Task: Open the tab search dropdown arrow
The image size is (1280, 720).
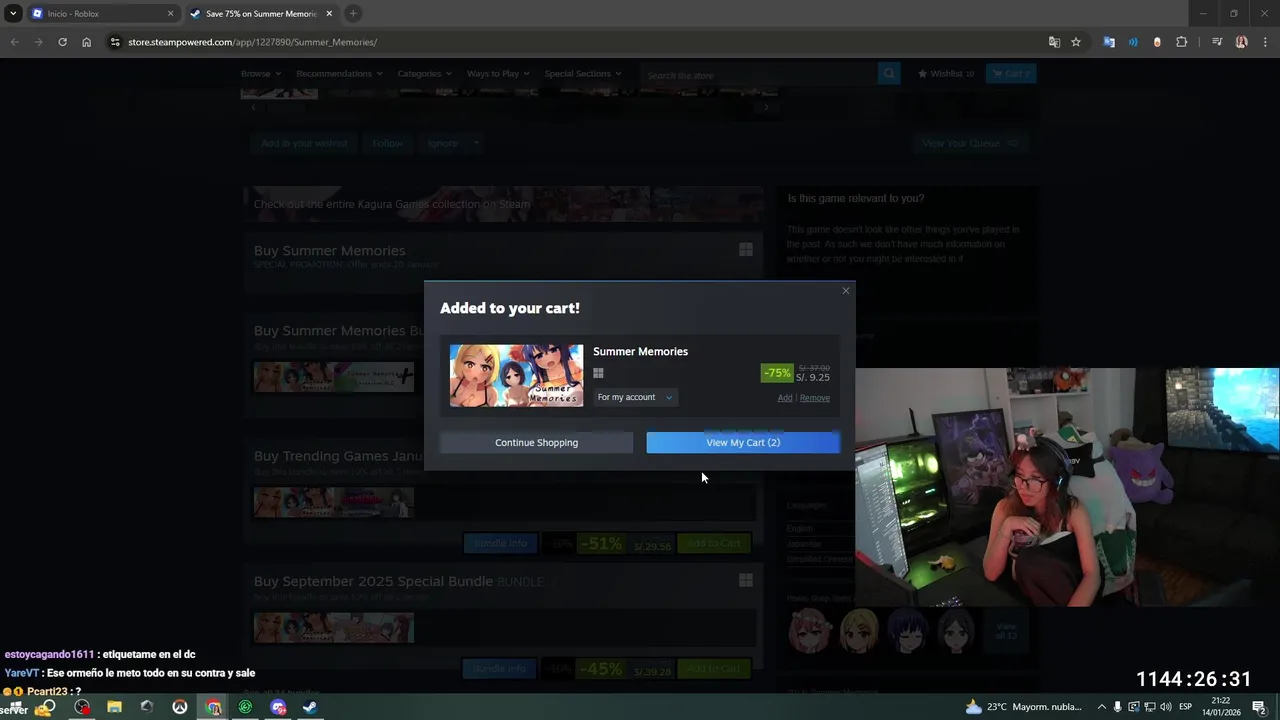Action: coord(13,14)
